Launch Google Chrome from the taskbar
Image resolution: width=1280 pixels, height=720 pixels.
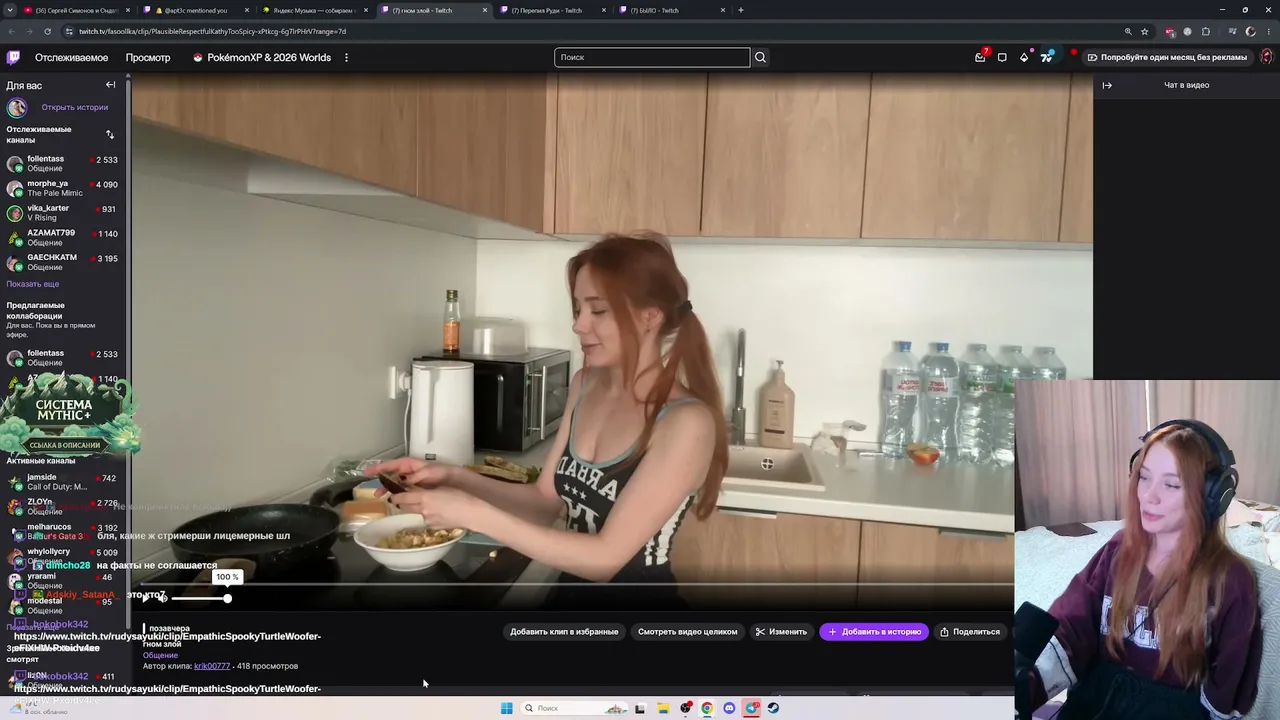click(x=707, y=708)
